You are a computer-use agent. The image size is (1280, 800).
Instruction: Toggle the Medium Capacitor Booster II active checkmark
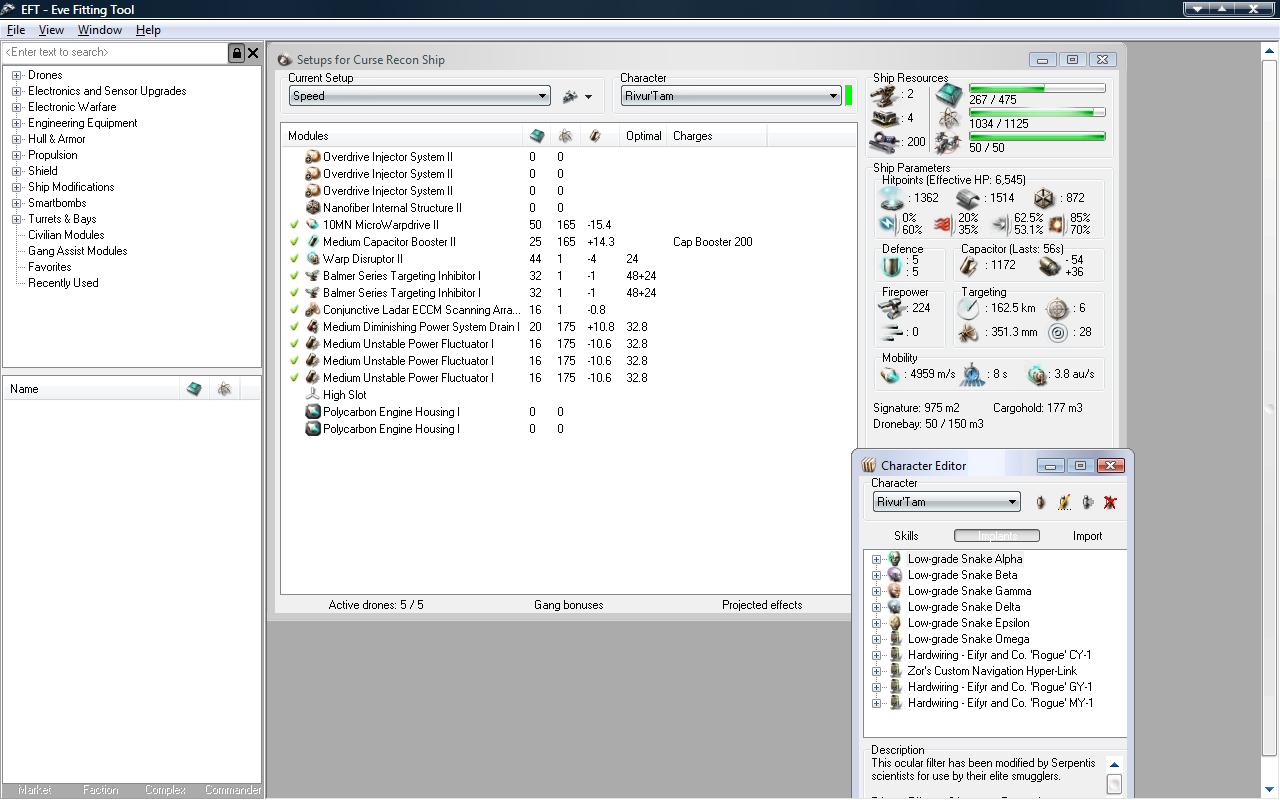(294, 242)
